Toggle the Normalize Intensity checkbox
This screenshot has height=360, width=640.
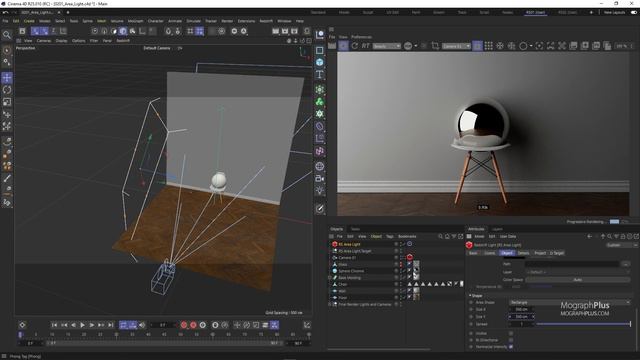[511, 347]
